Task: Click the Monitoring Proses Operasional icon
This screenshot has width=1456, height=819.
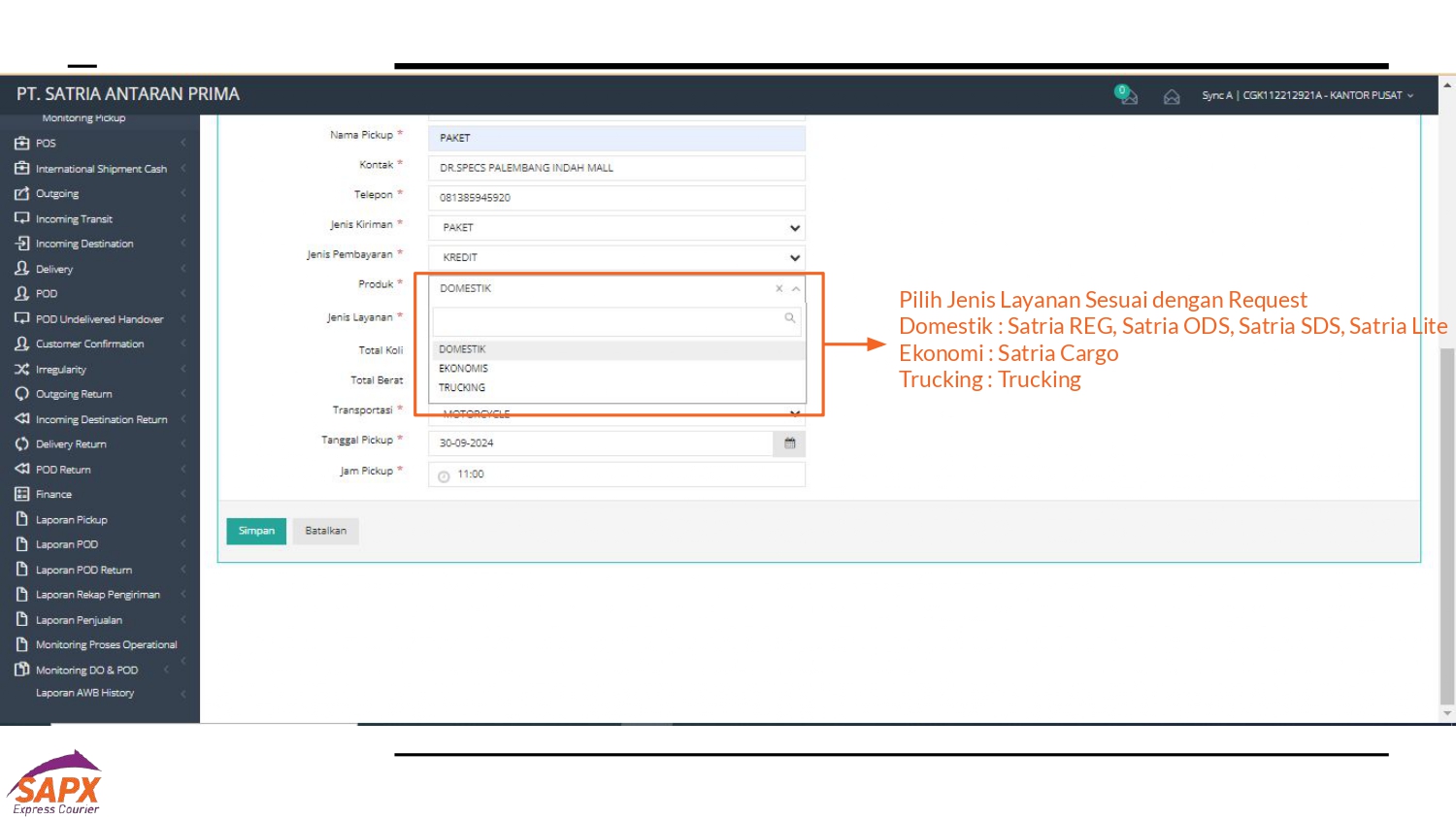Action: pyautogui.click(x=21, y=644)
